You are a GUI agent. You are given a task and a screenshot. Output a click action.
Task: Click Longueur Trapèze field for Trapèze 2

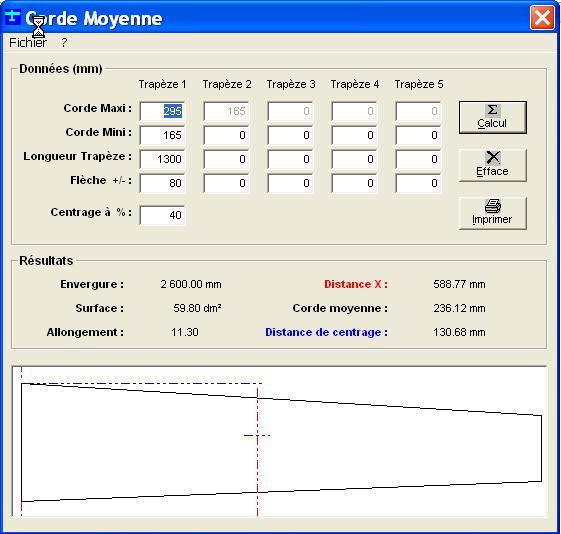click(x=226, y=159)
